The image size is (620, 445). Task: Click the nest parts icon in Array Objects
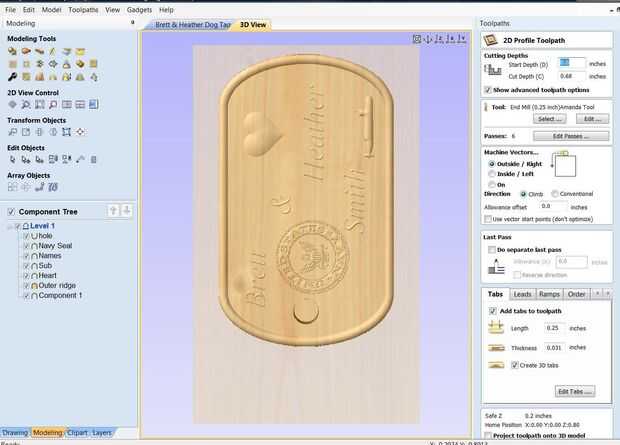pos(53,187)
